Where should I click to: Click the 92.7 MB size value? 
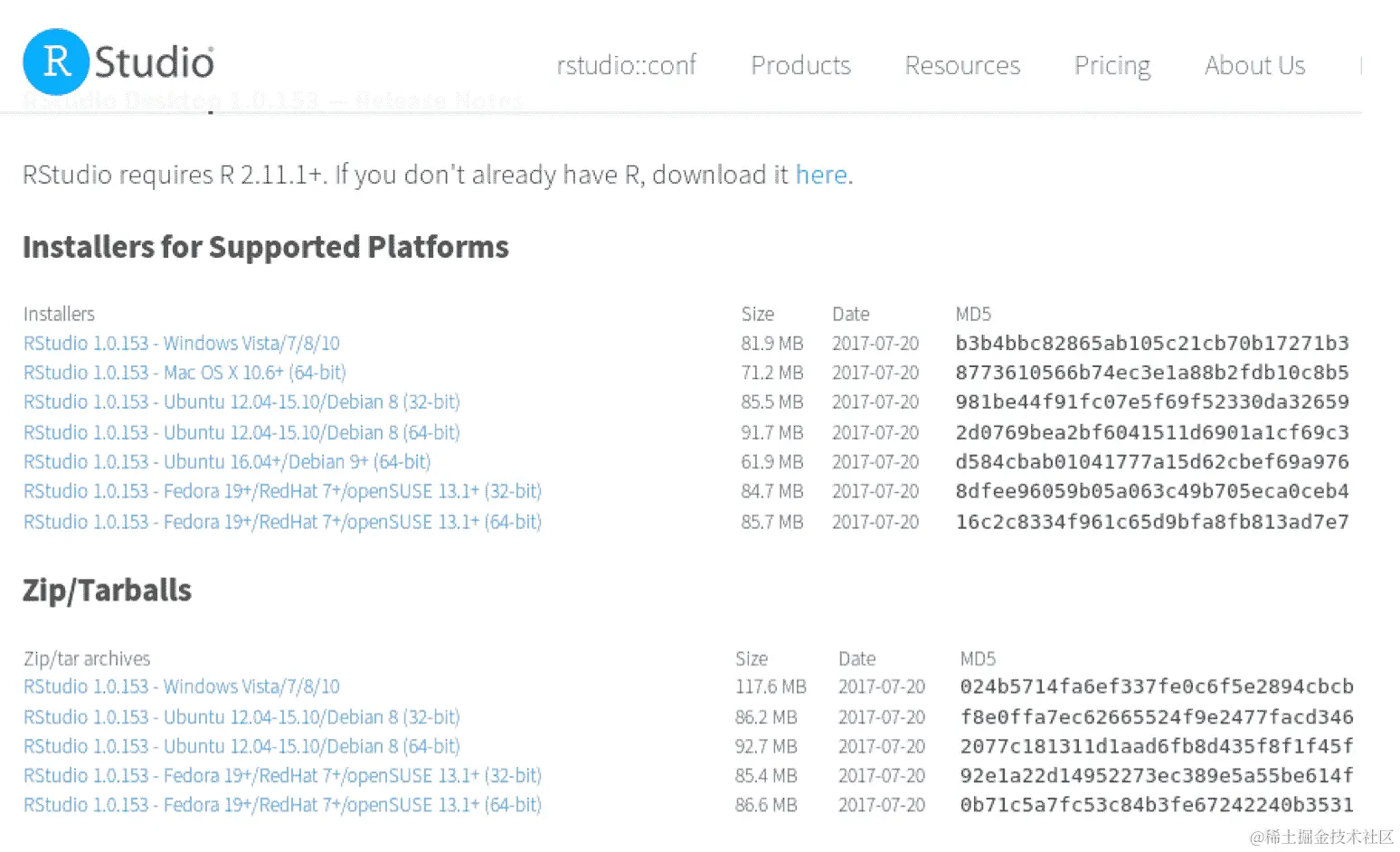(x=767, y=746)
